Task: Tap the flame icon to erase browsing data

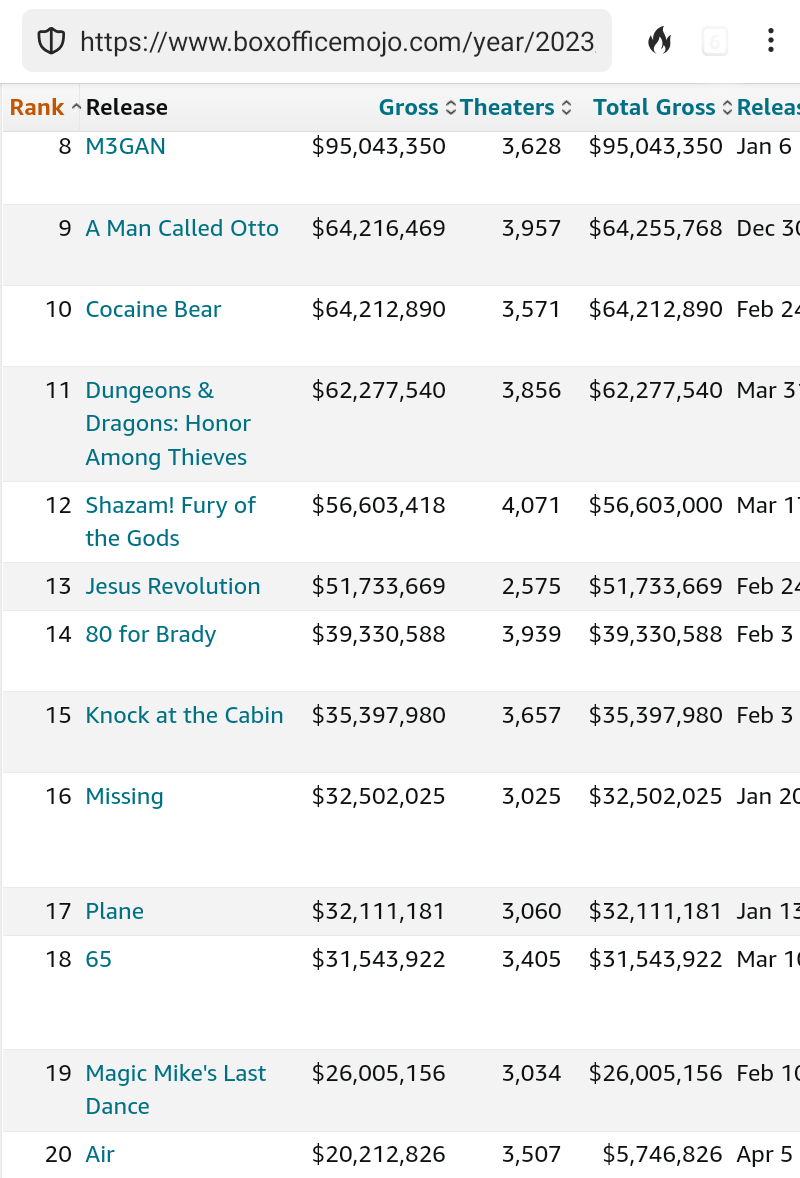Action: [x=659, y=41]
